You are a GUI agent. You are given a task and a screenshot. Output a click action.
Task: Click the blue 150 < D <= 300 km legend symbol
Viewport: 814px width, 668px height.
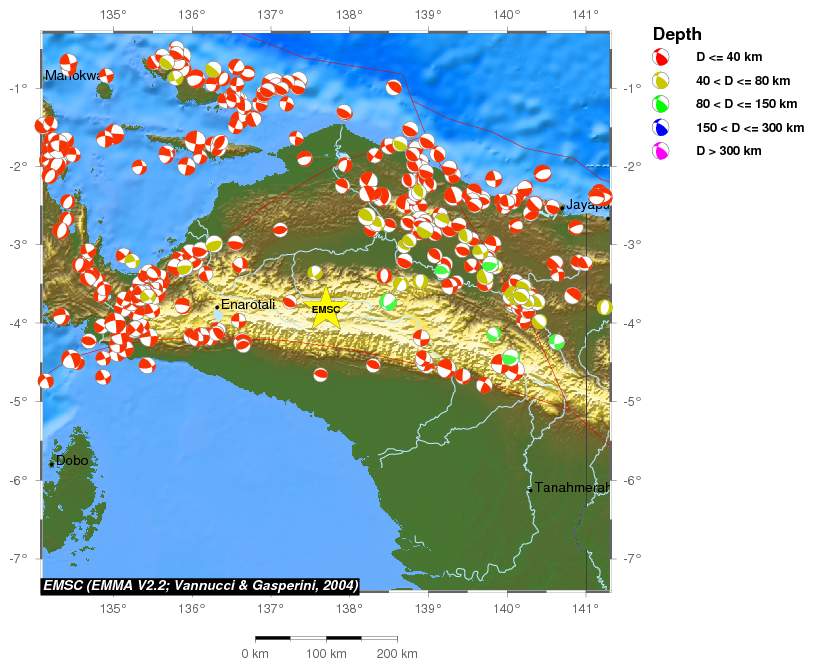click(x=661, y=128)
